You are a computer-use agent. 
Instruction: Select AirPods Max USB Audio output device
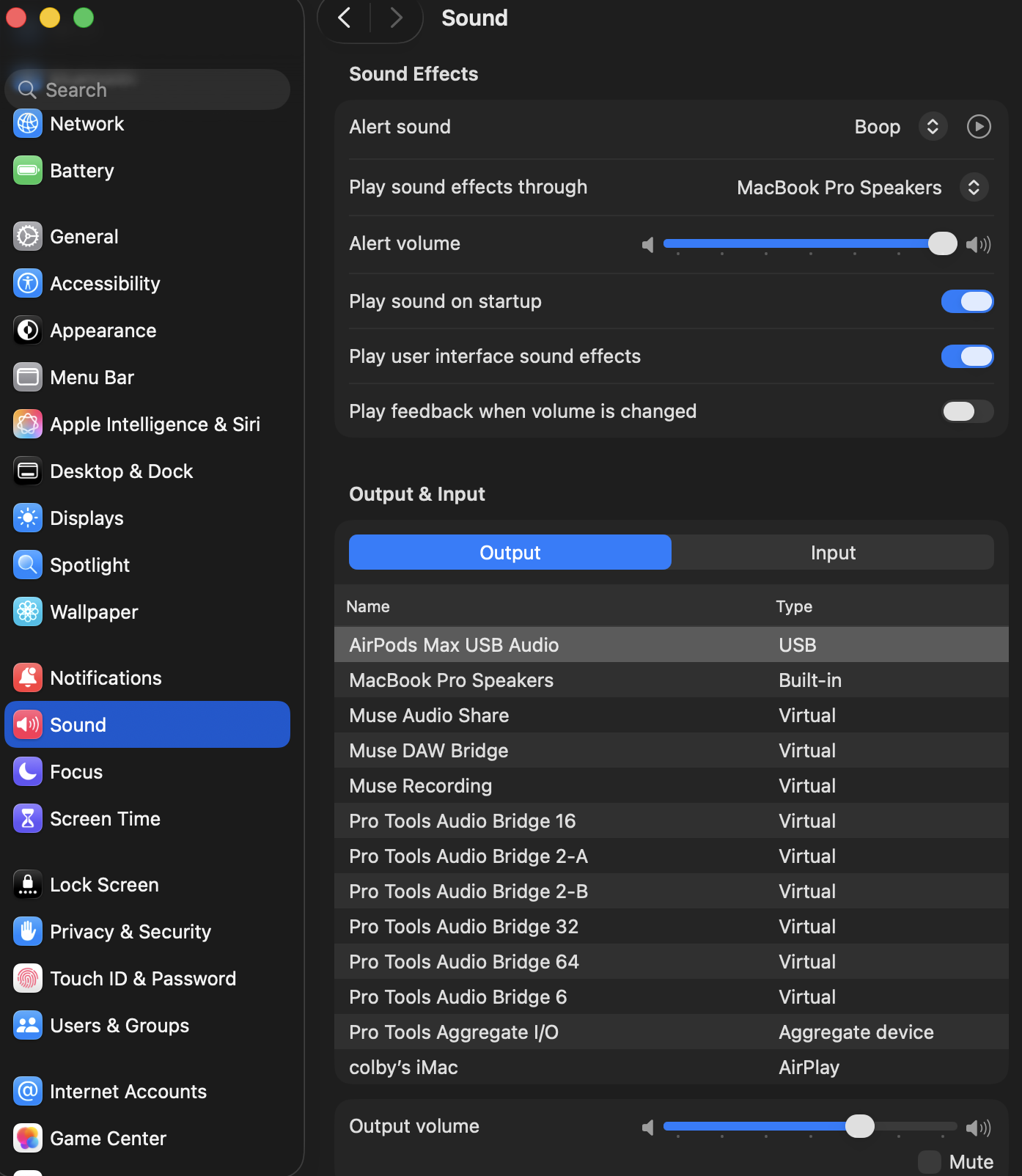[672, 644]
